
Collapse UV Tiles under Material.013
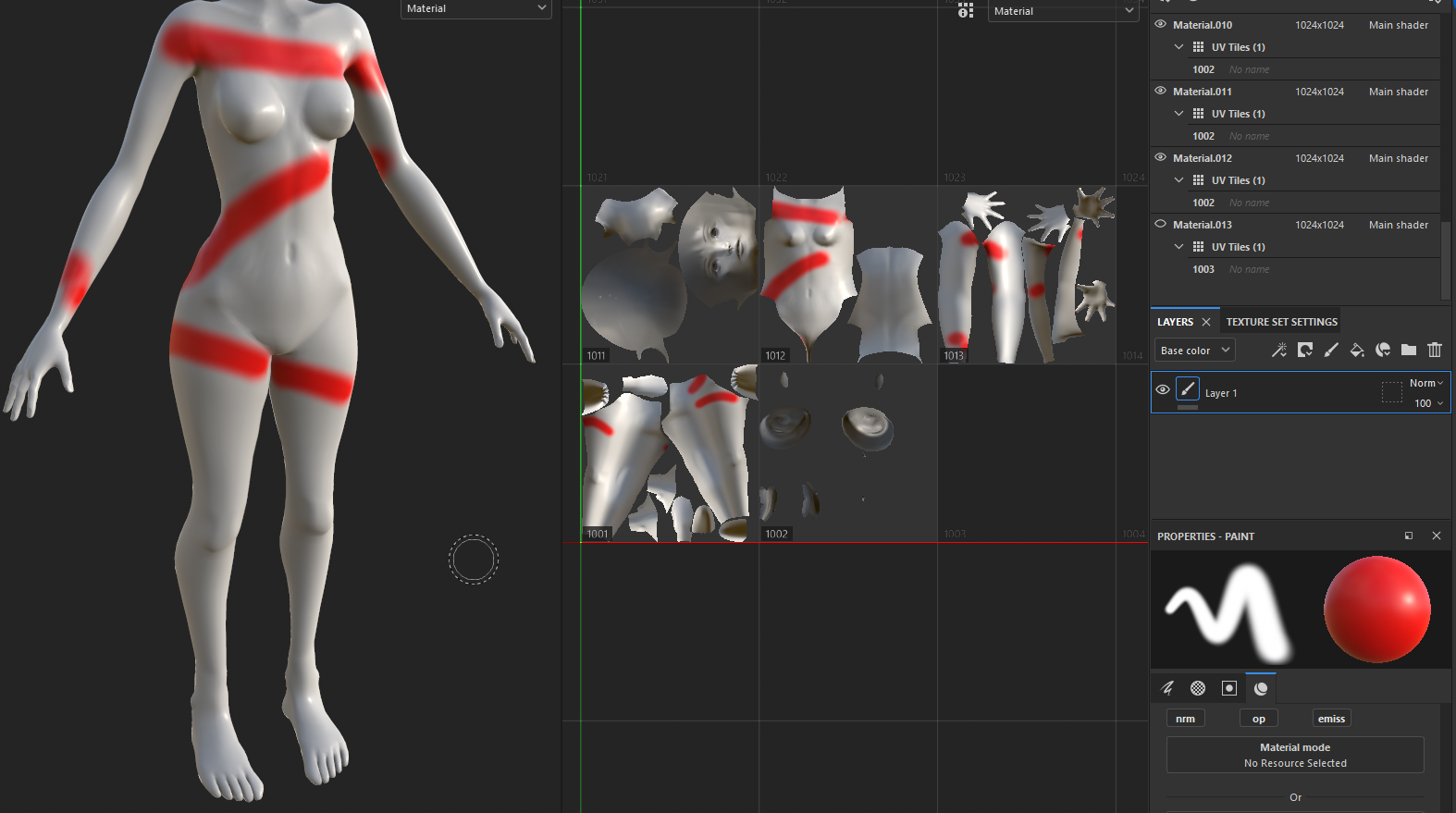(1178, 247)
